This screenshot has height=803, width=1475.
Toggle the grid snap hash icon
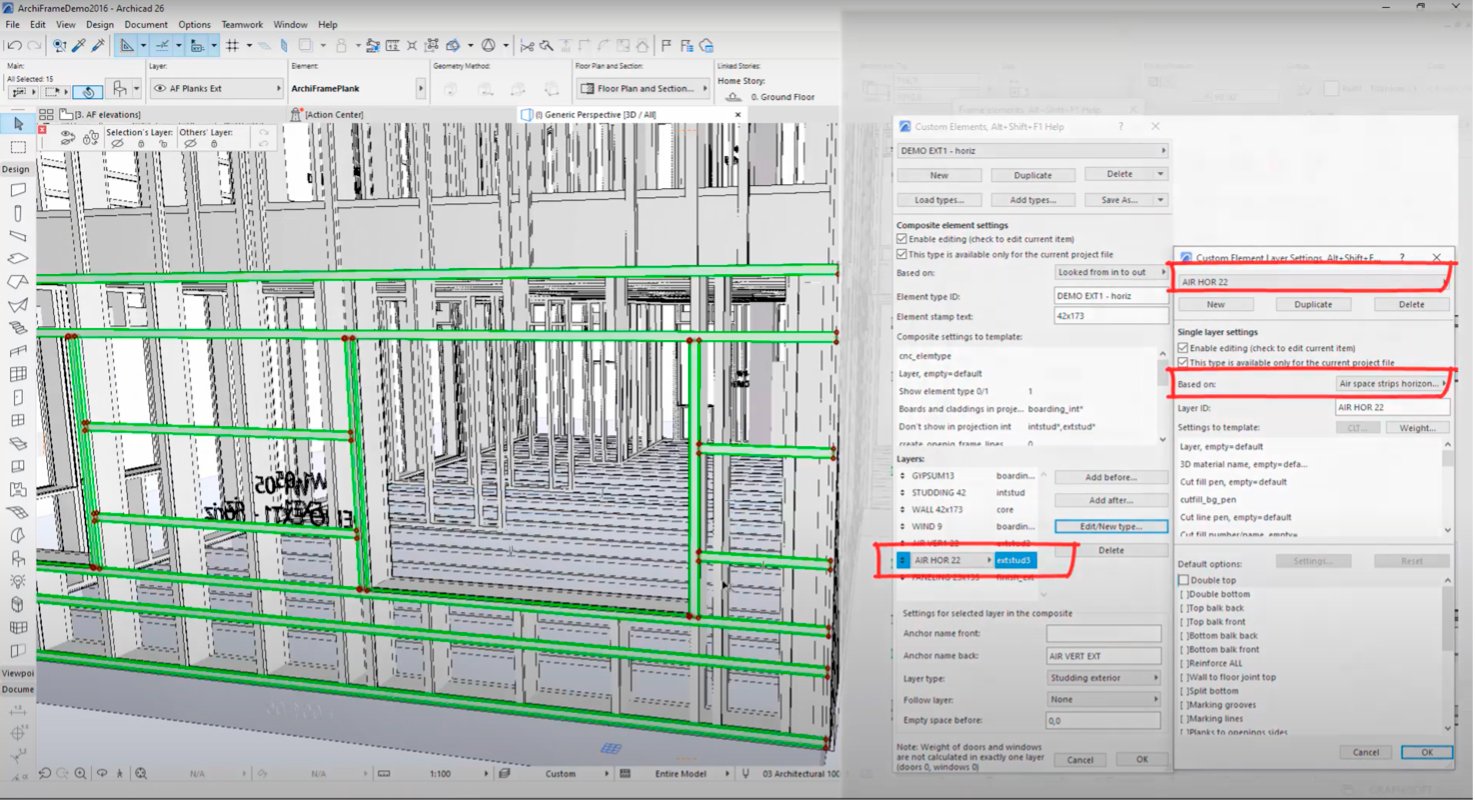click(232, 45)
